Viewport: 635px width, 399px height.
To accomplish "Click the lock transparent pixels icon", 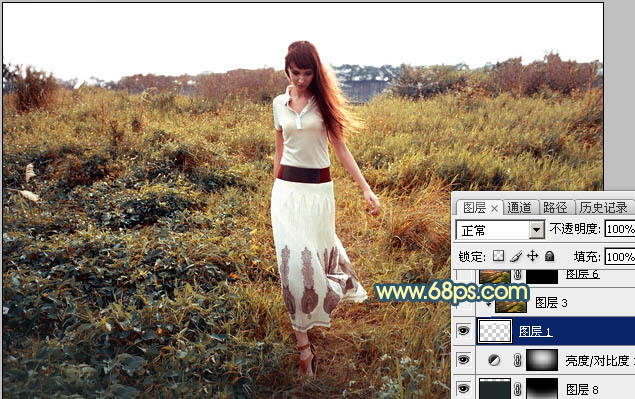I will click(499, 256).
